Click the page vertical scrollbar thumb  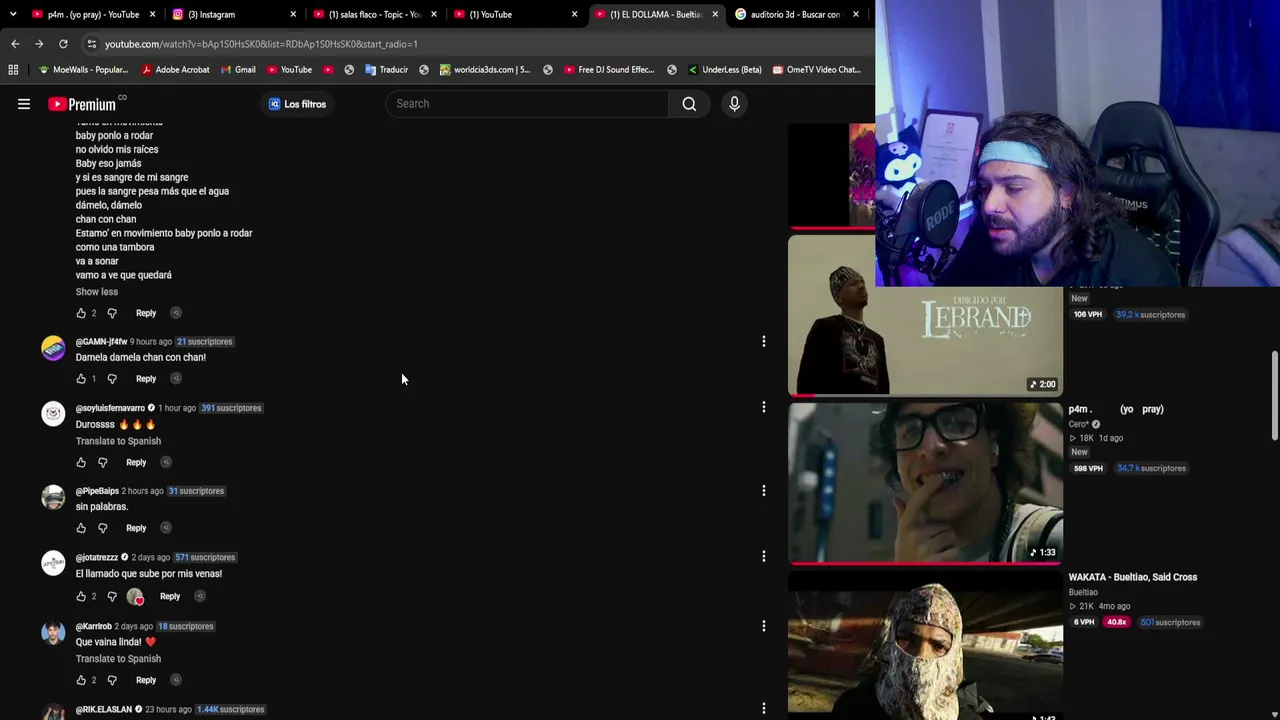pyautogui.click(x=1274, y=395)
